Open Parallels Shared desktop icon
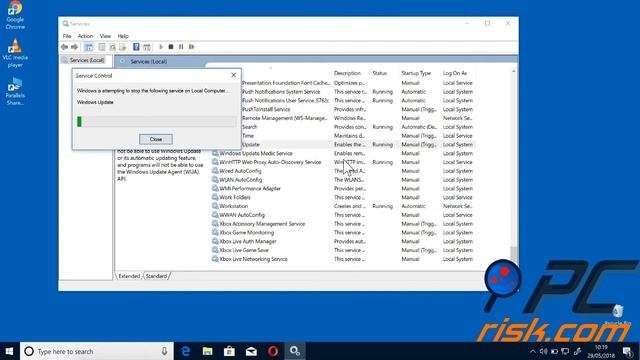Viewport: 640px width, 360px height. pyautogui.click(x=15, y=91)
